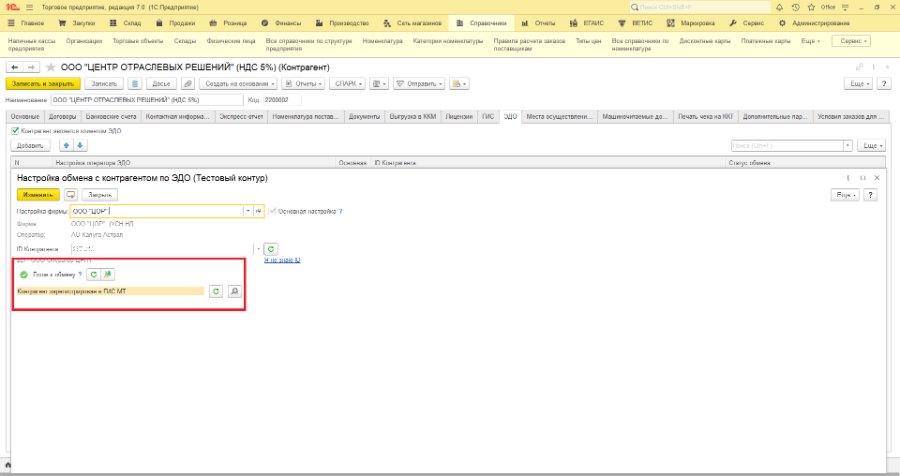Expand the СПАРК dropdown button
Viewport: 900px width, 476px height.
point(347,84)
